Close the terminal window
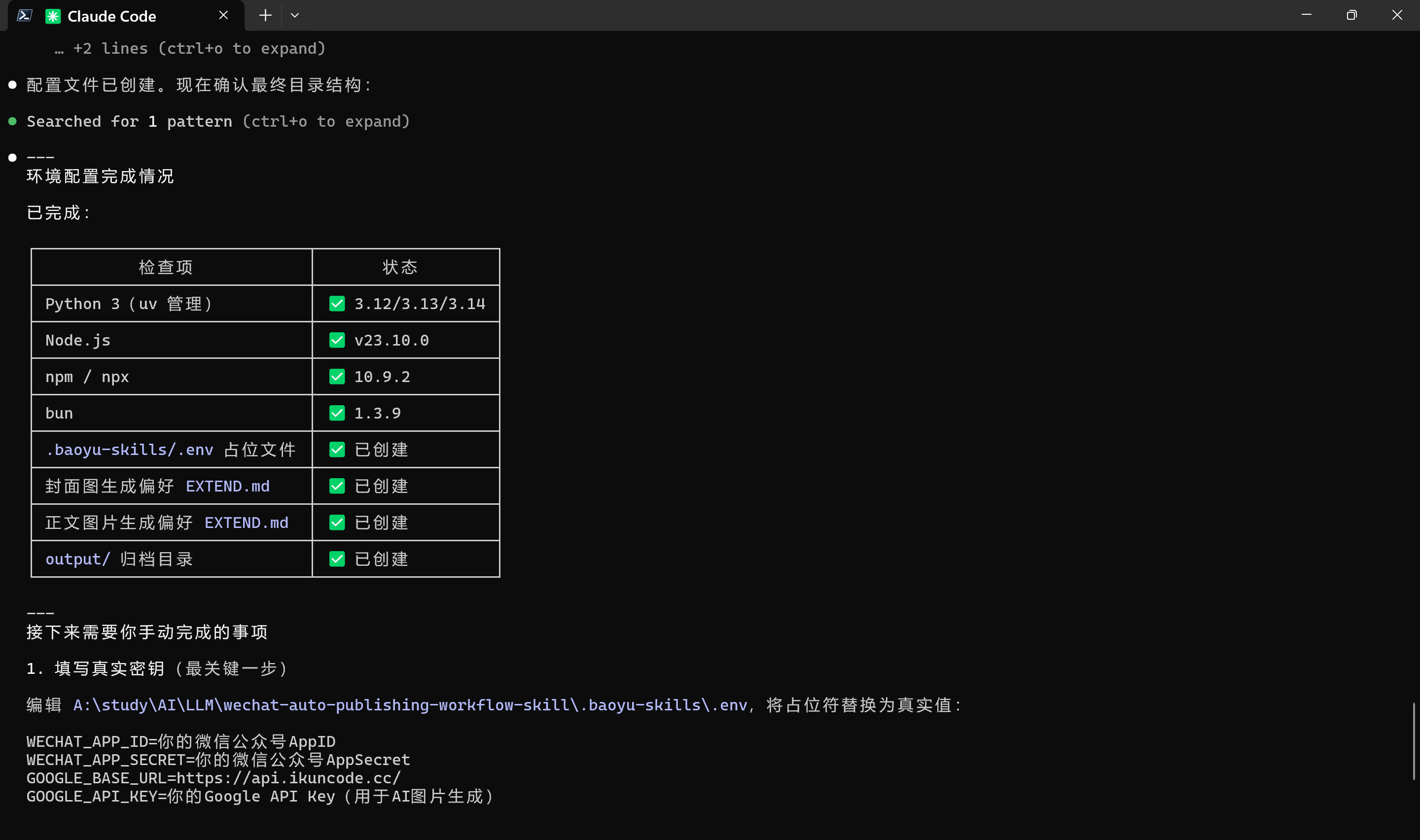1420x840 pixels. coord(1397,15)
